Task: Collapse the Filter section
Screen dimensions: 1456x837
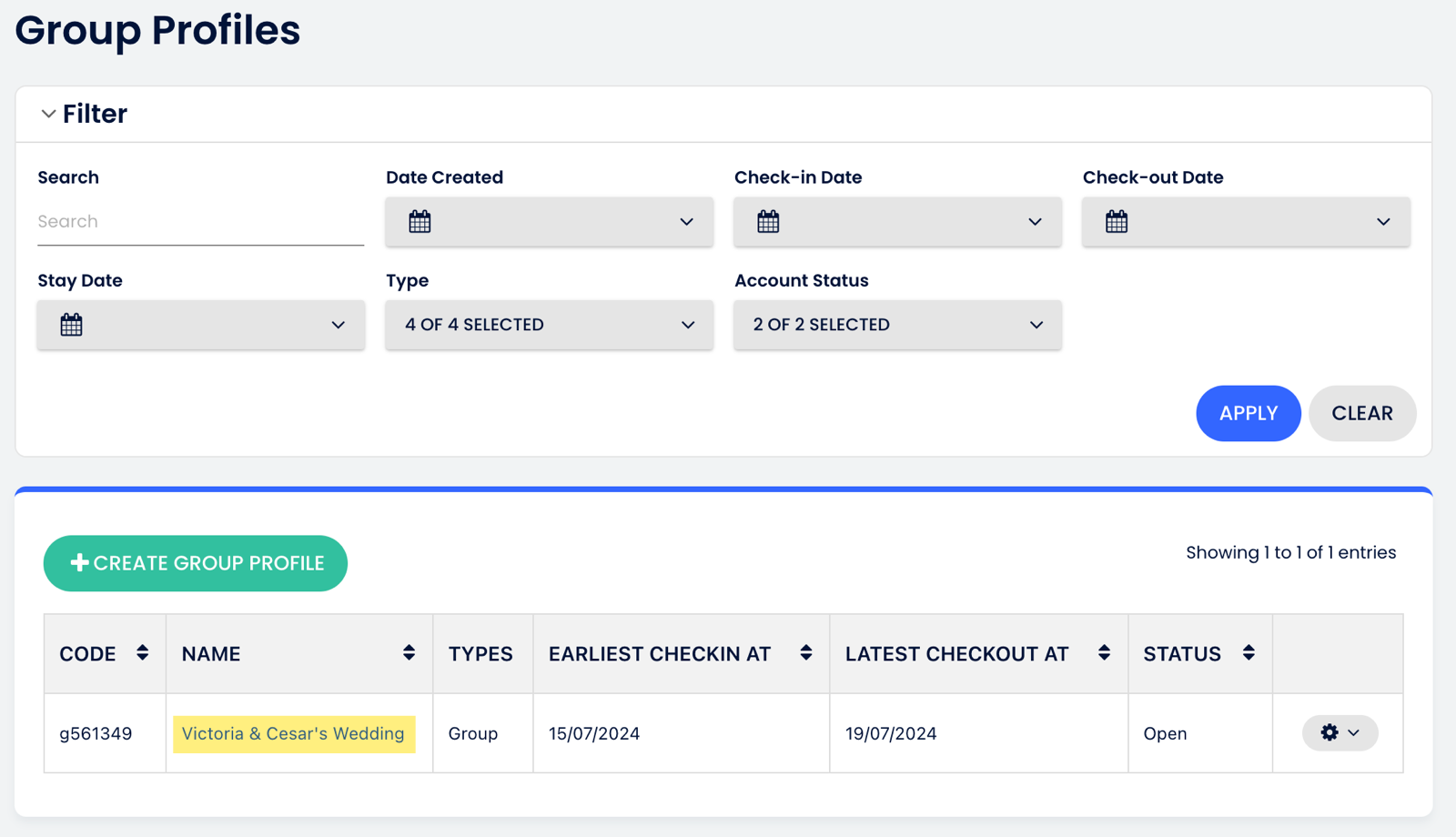Action: click(x=48, y=114)
